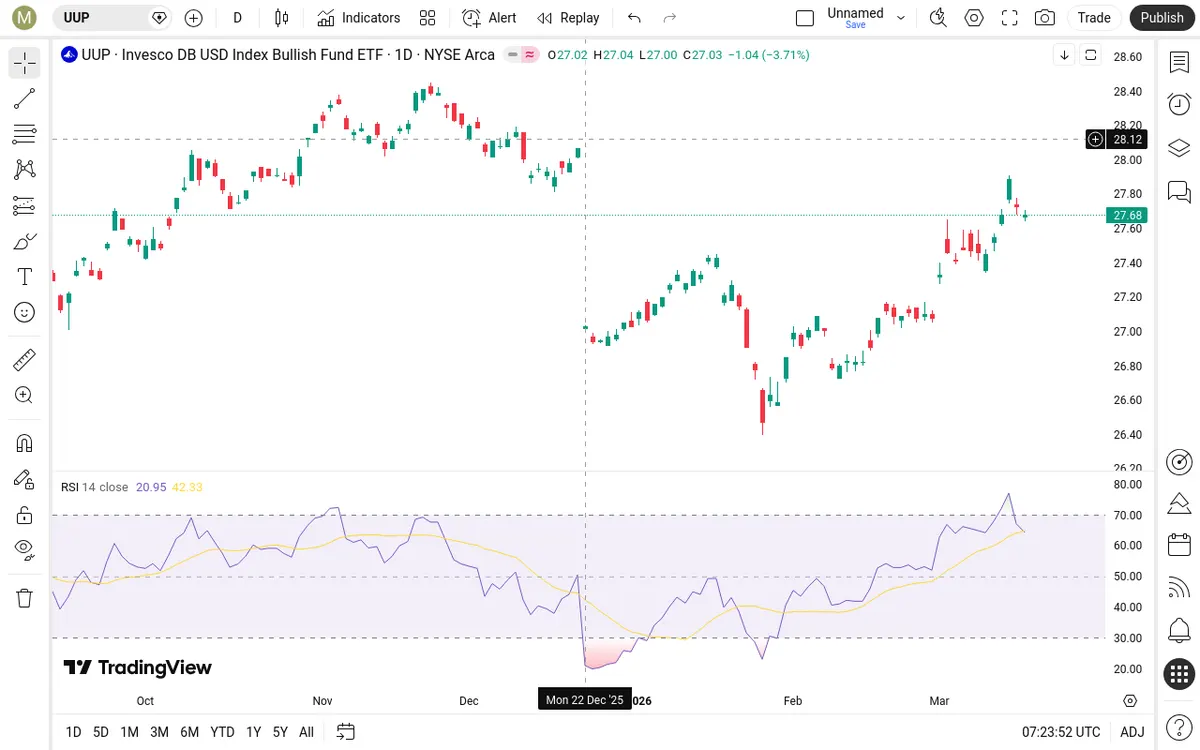1200x750 pixels.
Task: Select the XABCD pattern tool
Action: coord(25,170)
